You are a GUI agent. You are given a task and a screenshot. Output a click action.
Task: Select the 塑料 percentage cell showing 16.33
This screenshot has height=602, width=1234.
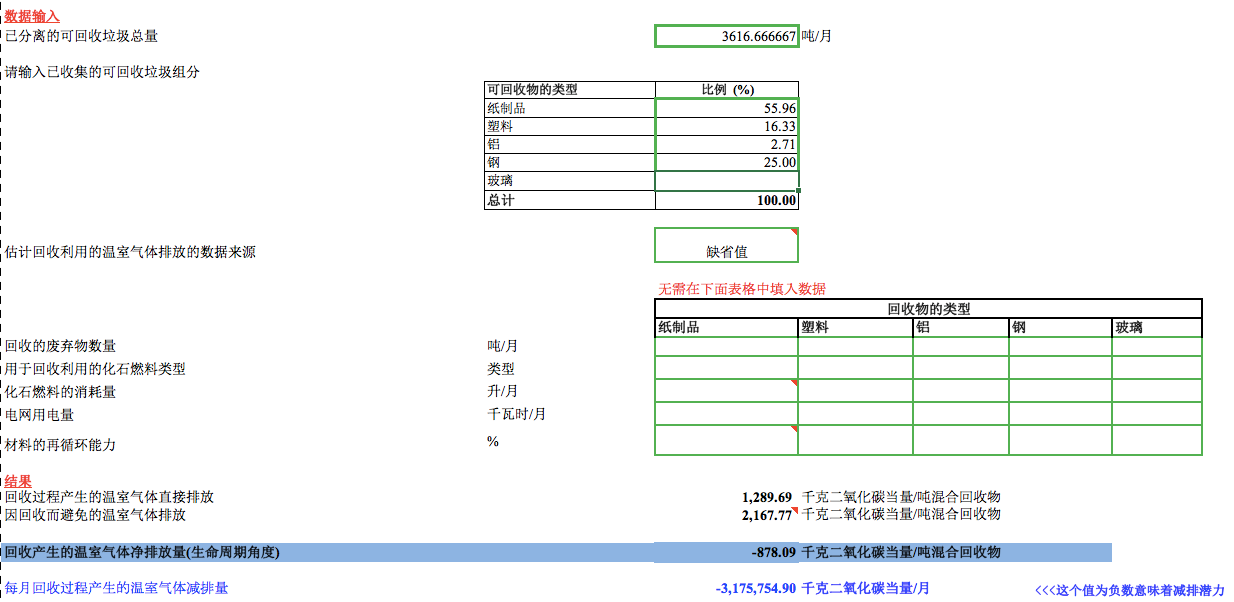[x=726, y=126]
